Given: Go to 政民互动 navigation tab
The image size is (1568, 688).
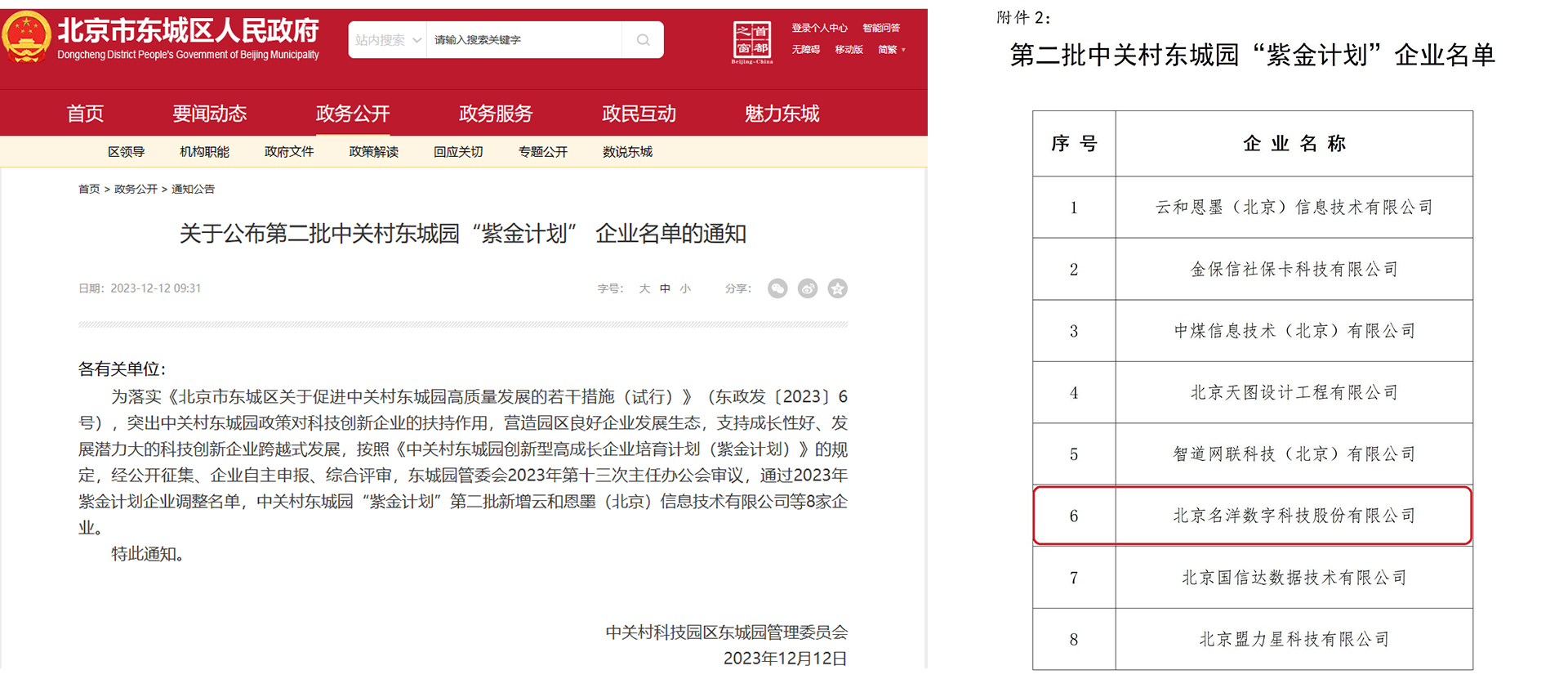Looking at the screenshot, I should coord(639,114).
